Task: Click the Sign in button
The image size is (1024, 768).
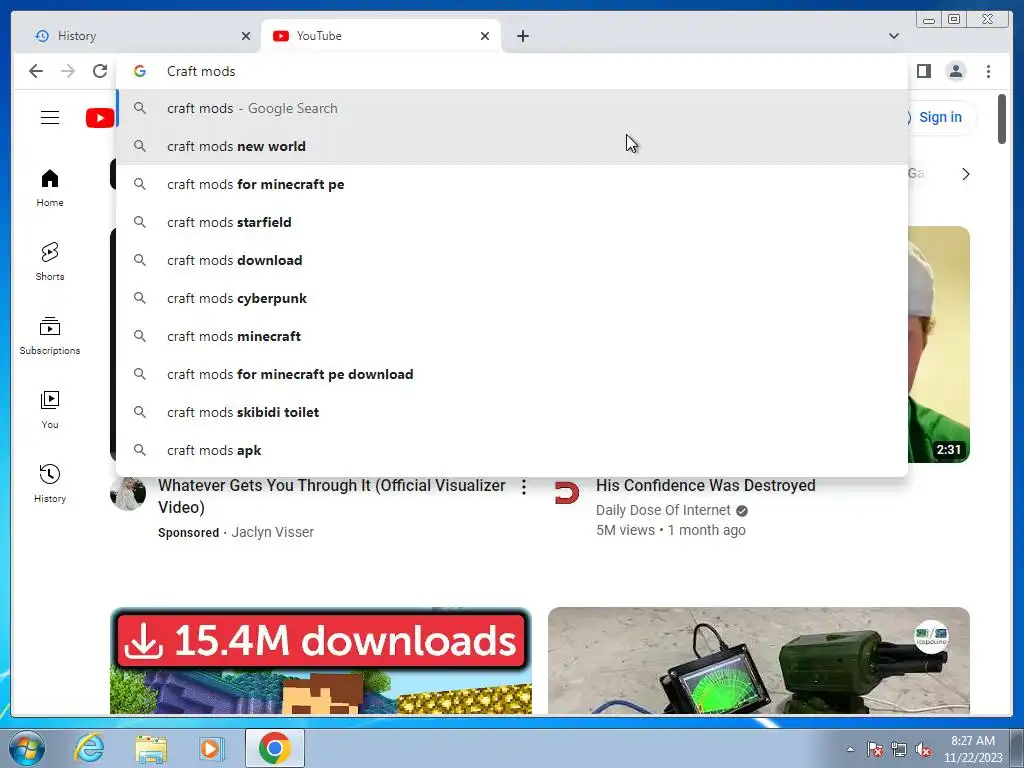Action: pos(939,118)
